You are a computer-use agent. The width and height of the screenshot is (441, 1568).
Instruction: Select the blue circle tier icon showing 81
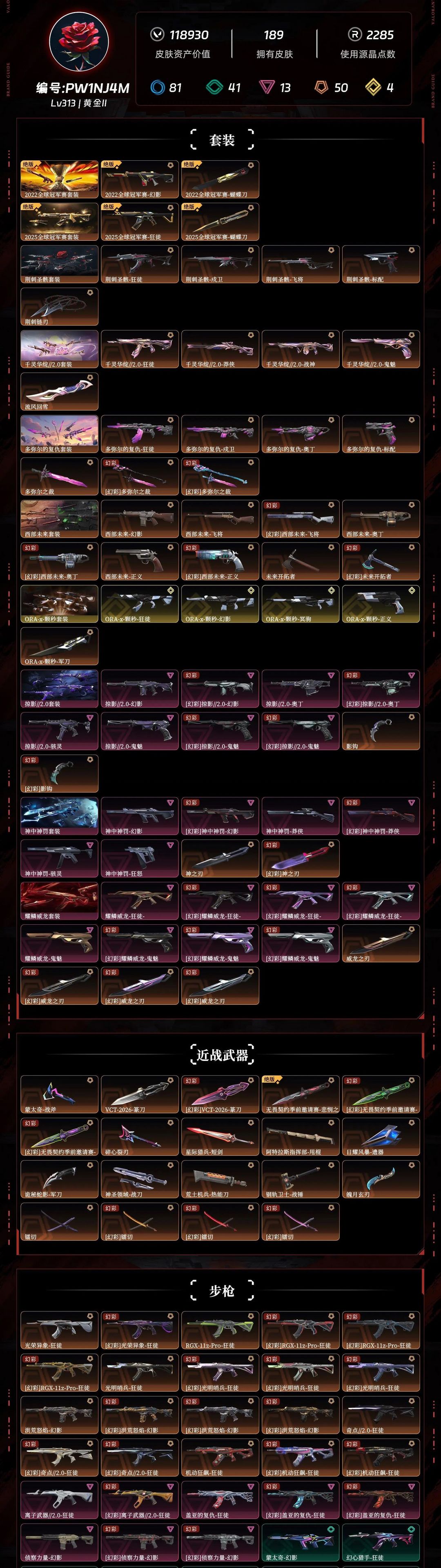pos(158,87)
